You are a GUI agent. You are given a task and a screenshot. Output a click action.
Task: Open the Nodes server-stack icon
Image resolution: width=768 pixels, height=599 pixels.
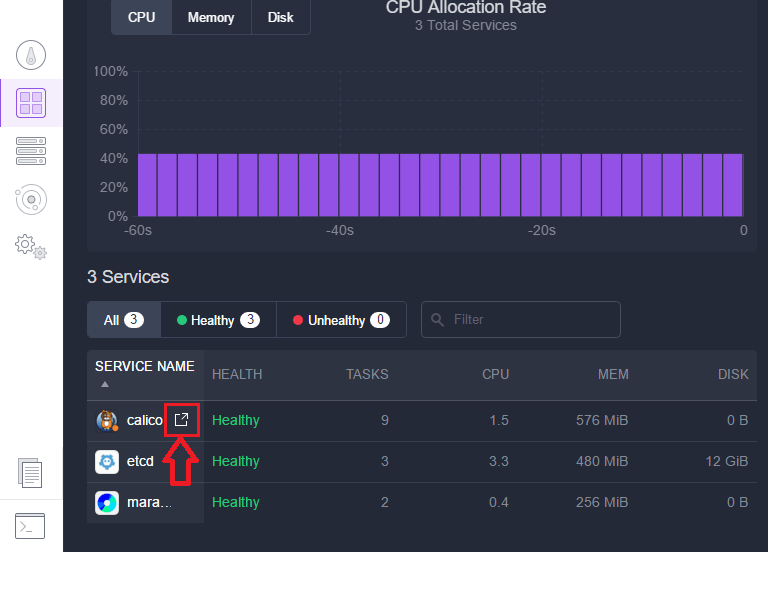pyautogui.click(x=31, y=151)
